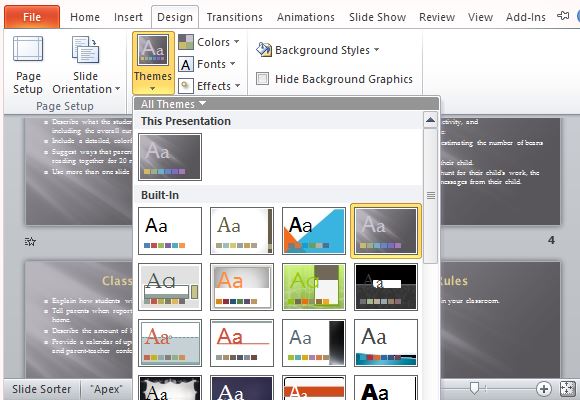Open the File tab

(x=32, y=17)
